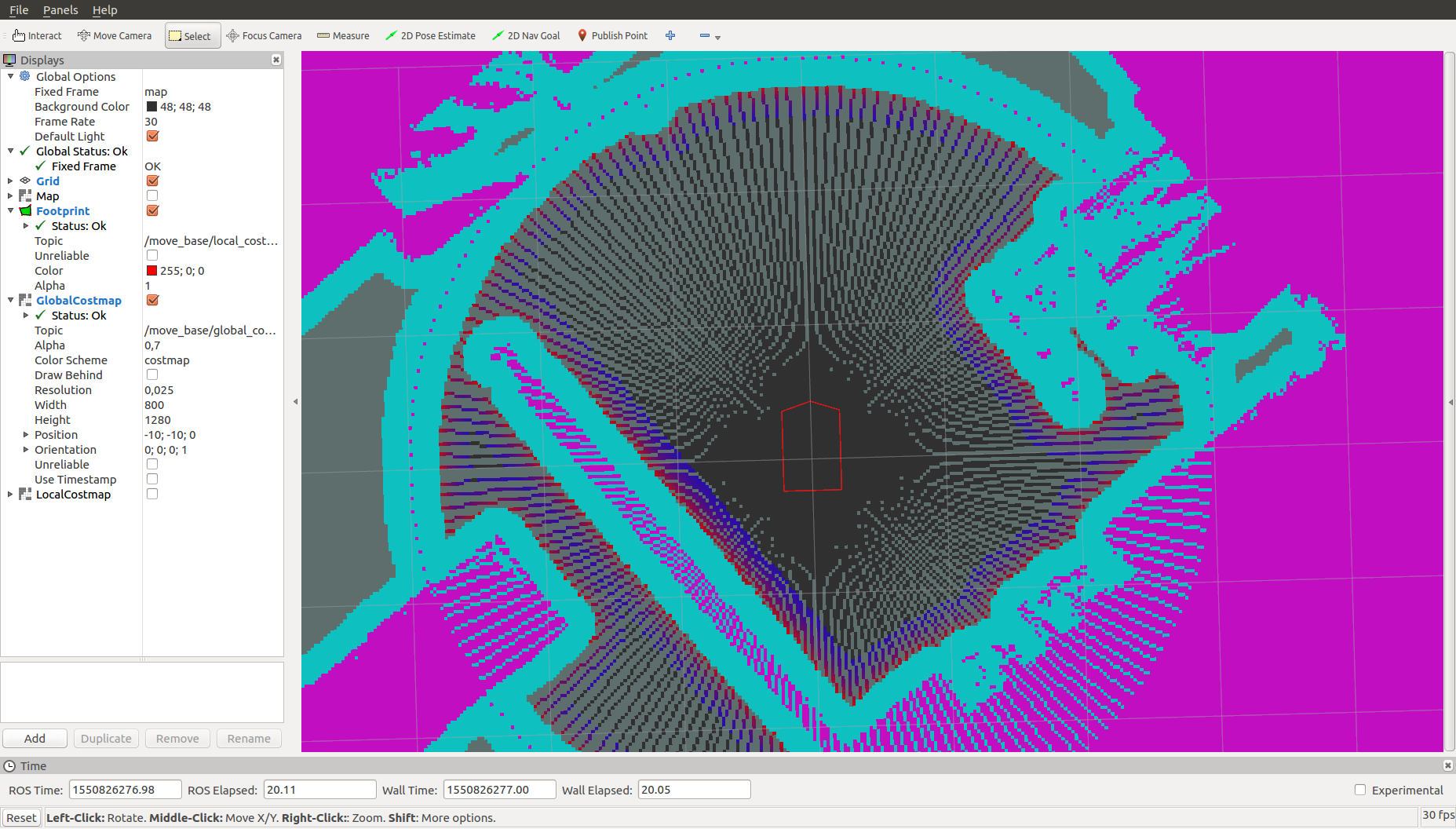The height and width of the screenshot is (829, 1456).
Task: Expand the Grid display properties
Action: click(x=10, y=181)
